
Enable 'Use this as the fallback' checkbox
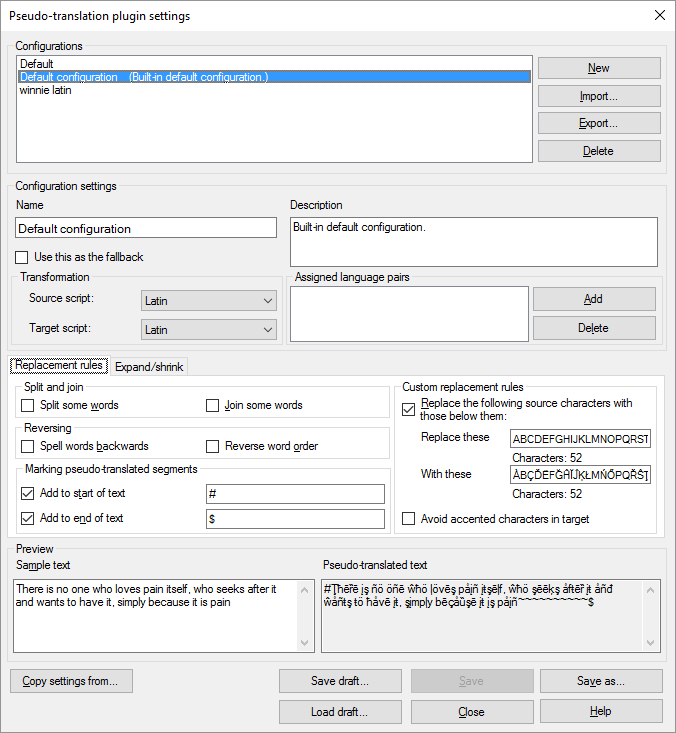23,257
